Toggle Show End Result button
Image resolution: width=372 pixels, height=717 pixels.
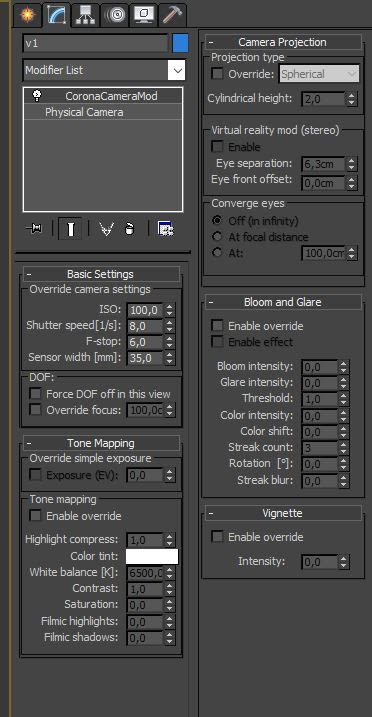pyautogui.click(x=70, y=229)
